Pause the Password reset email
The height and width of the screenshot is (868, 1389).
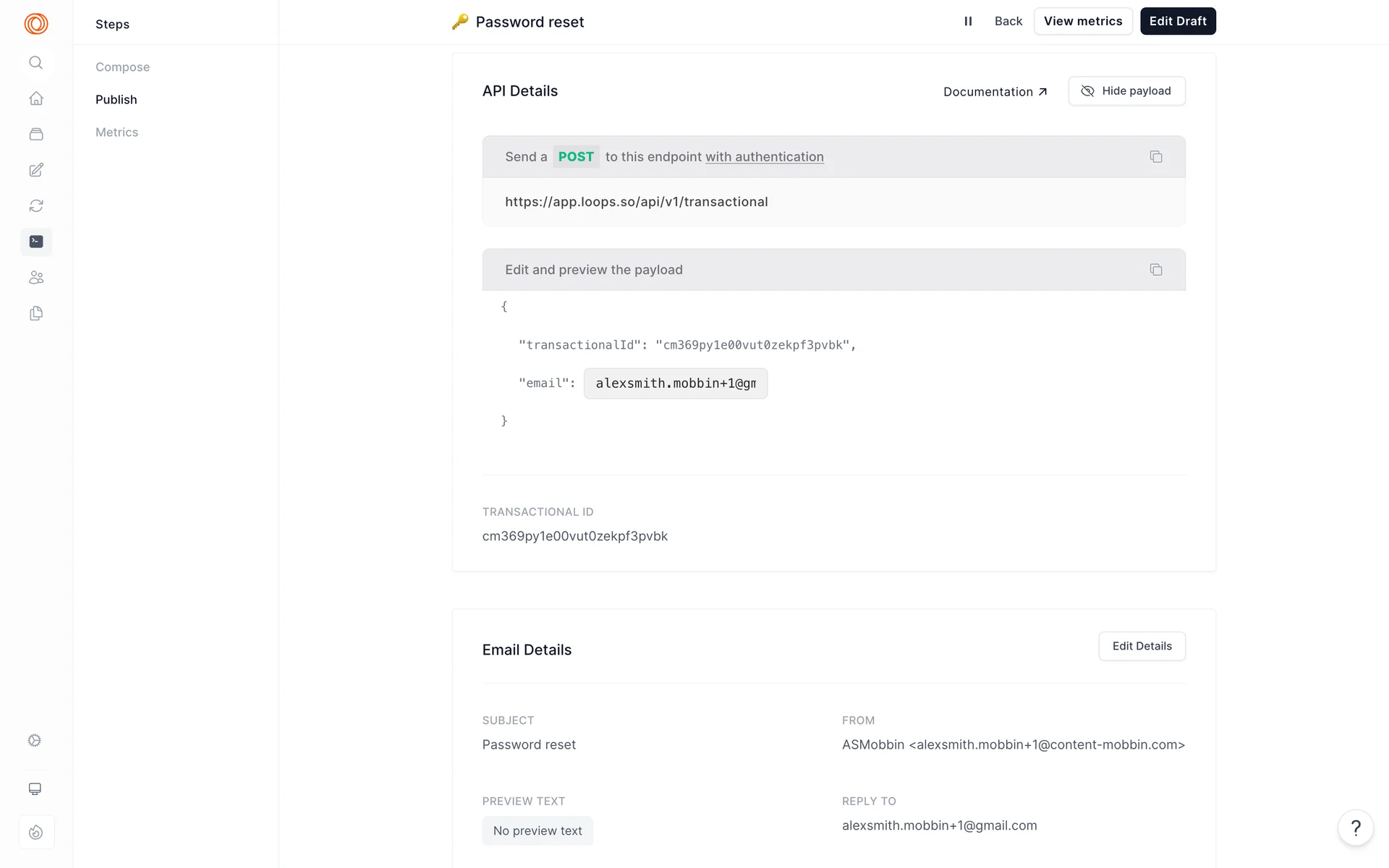(x=968, y=22)
